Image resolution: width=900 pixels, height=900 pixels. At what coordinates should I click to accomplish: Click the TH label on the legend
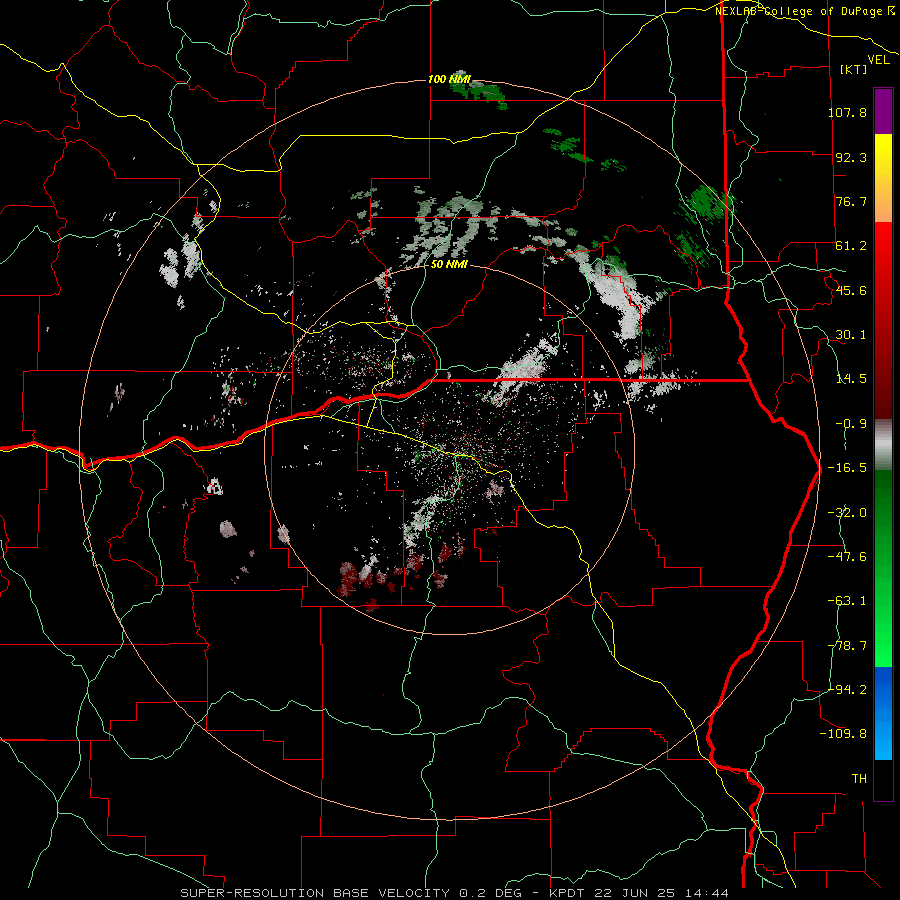(859, 779)
